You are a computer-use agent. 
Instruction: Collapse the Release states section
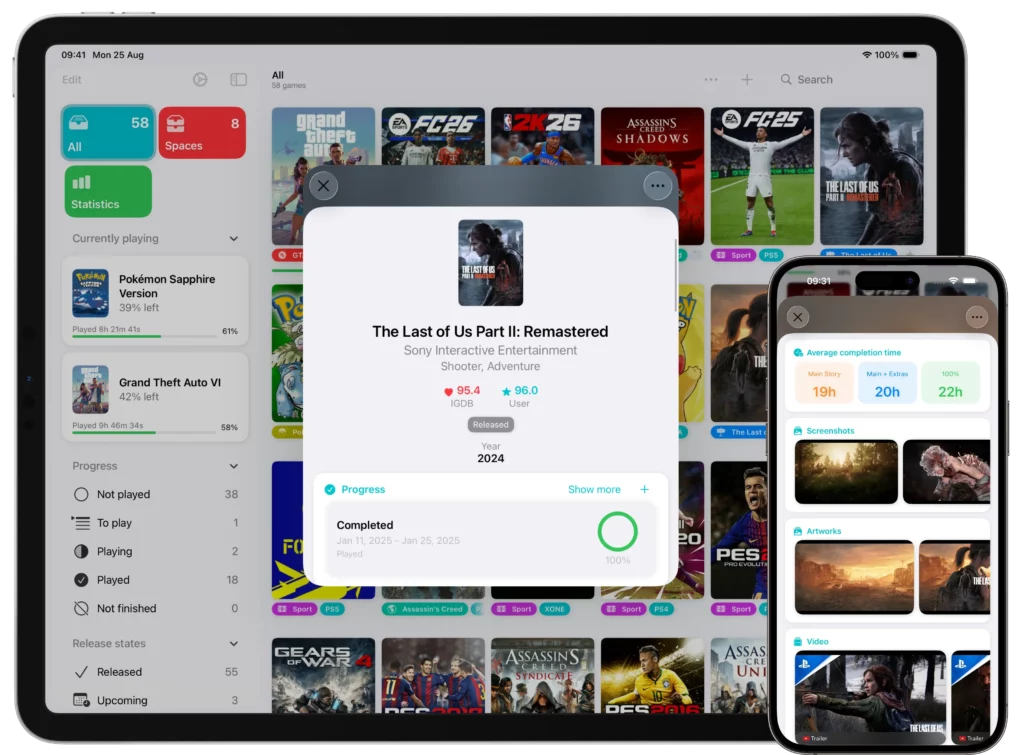234,644
